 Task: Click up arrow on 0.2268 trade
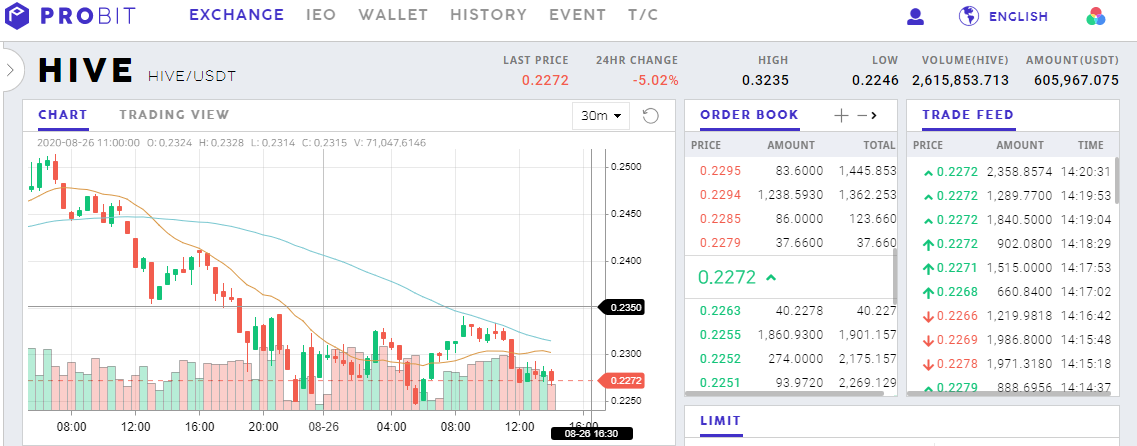pos(928,292)
